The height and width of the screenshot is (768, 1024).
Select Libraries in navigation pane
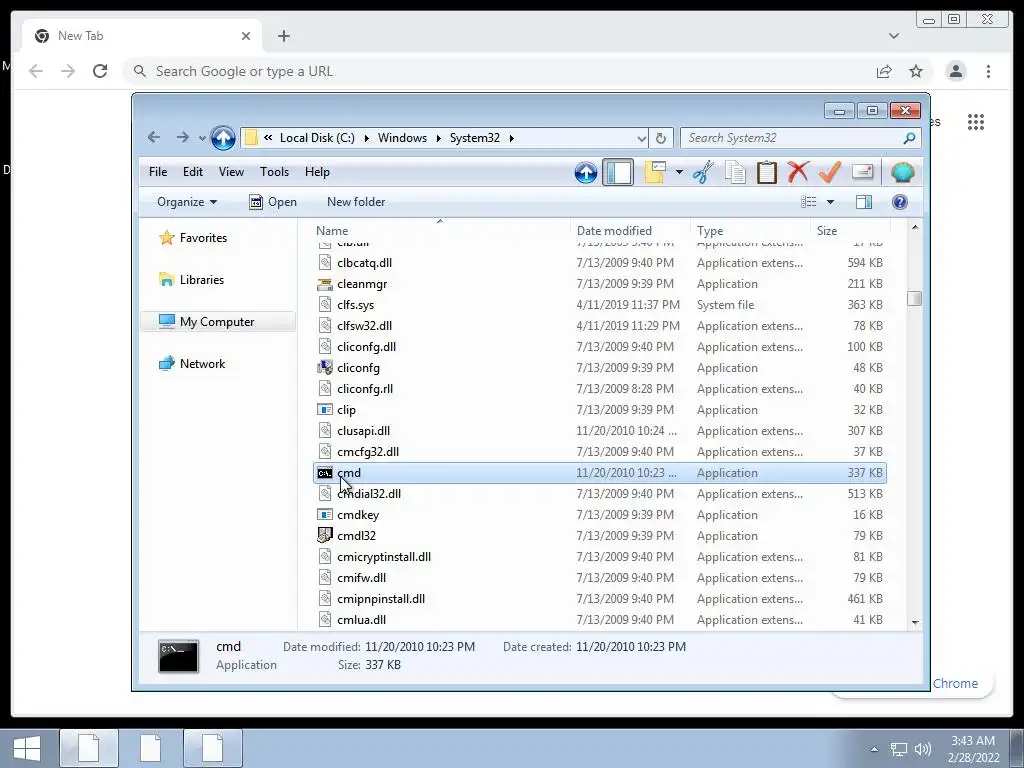(191, 280)
